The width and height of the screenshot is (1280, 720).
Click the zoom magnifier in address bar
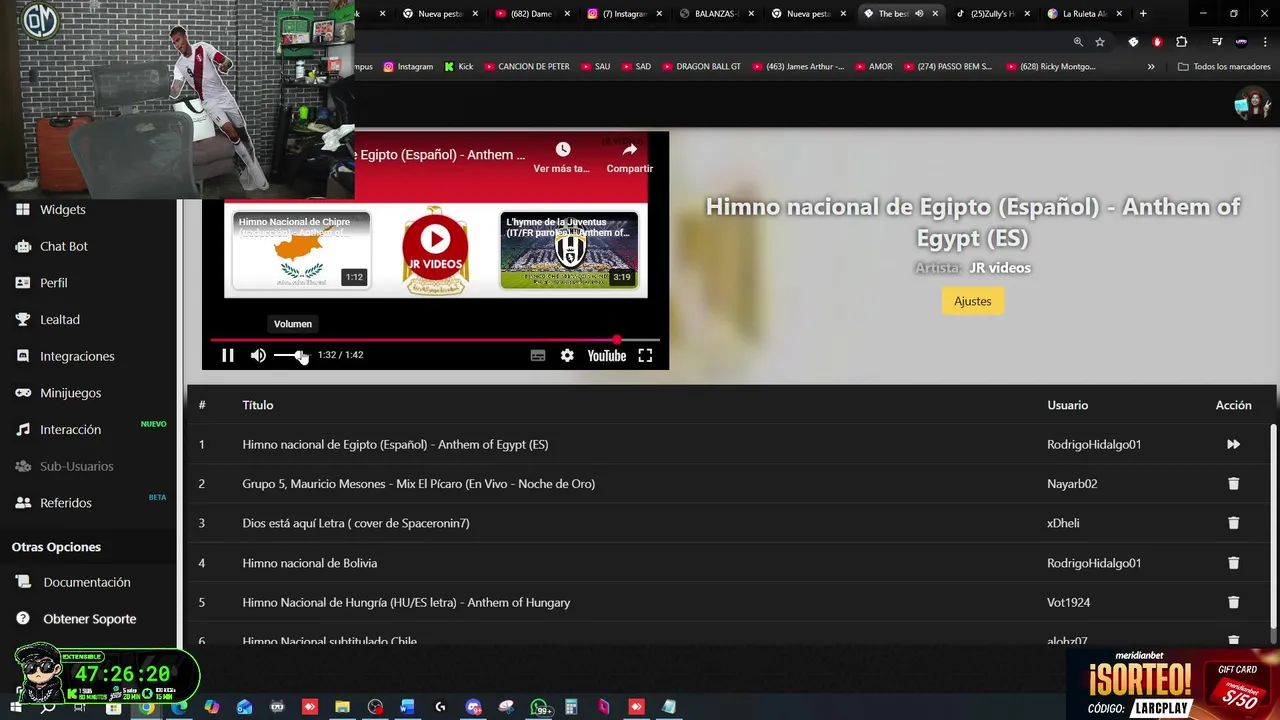[1078, 42]
